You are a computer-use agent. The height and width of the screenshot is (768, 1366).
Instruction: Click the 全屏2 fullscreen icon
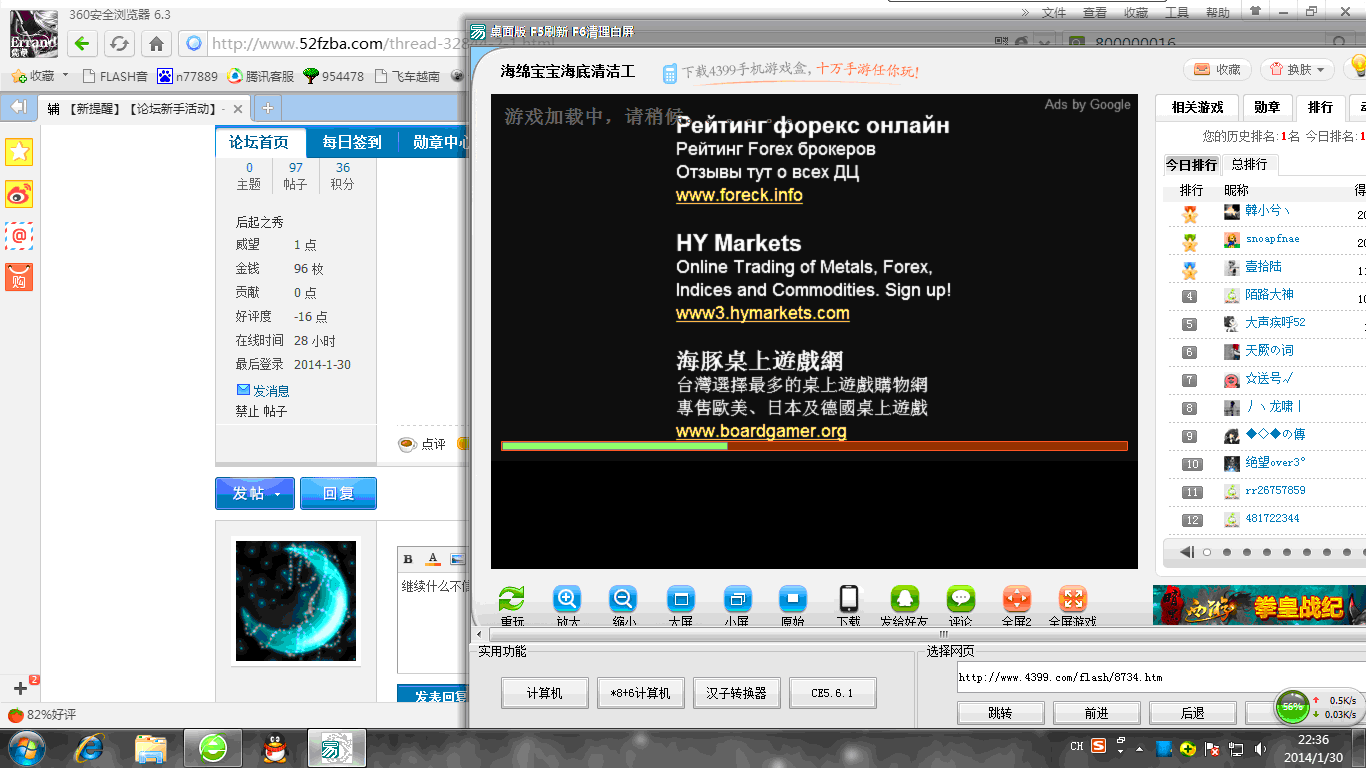pyautogui.click(x=1017, y=599)
